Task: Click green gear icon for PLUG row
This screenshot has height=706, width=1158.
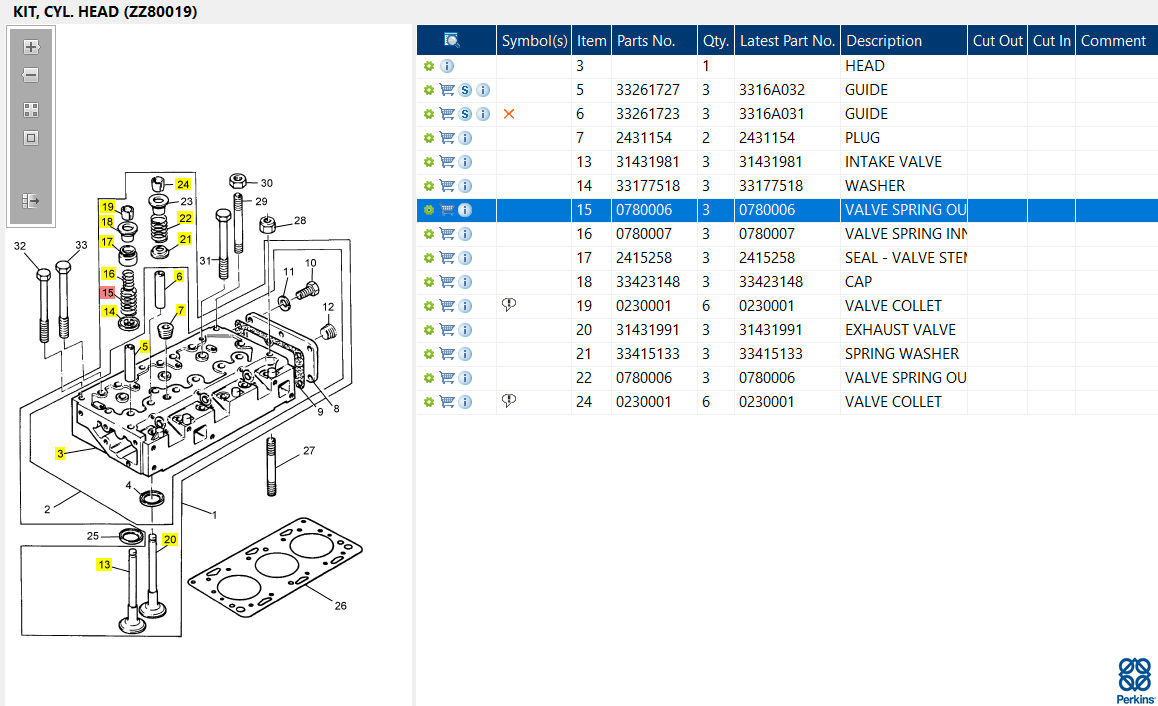Action: click(429, 138)
